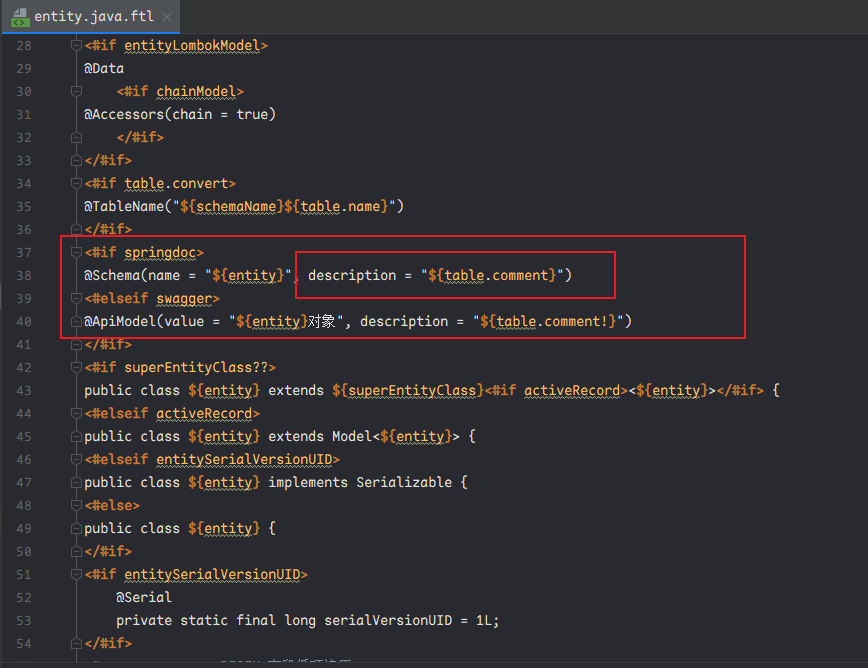Viewport: 868px width, 668px height.
Task: Click the FreeMarker file icon on the tab
Action: click(20, 17)
